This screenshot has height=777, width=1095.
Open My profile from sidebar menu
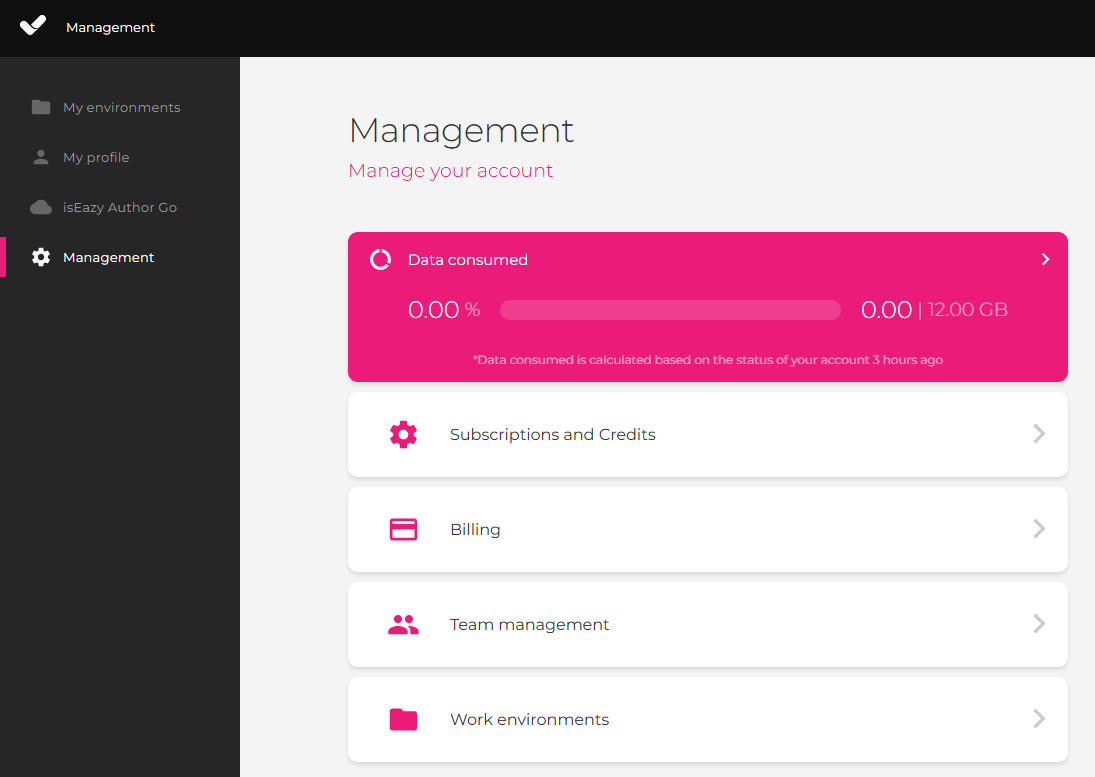tap(96, 157)
